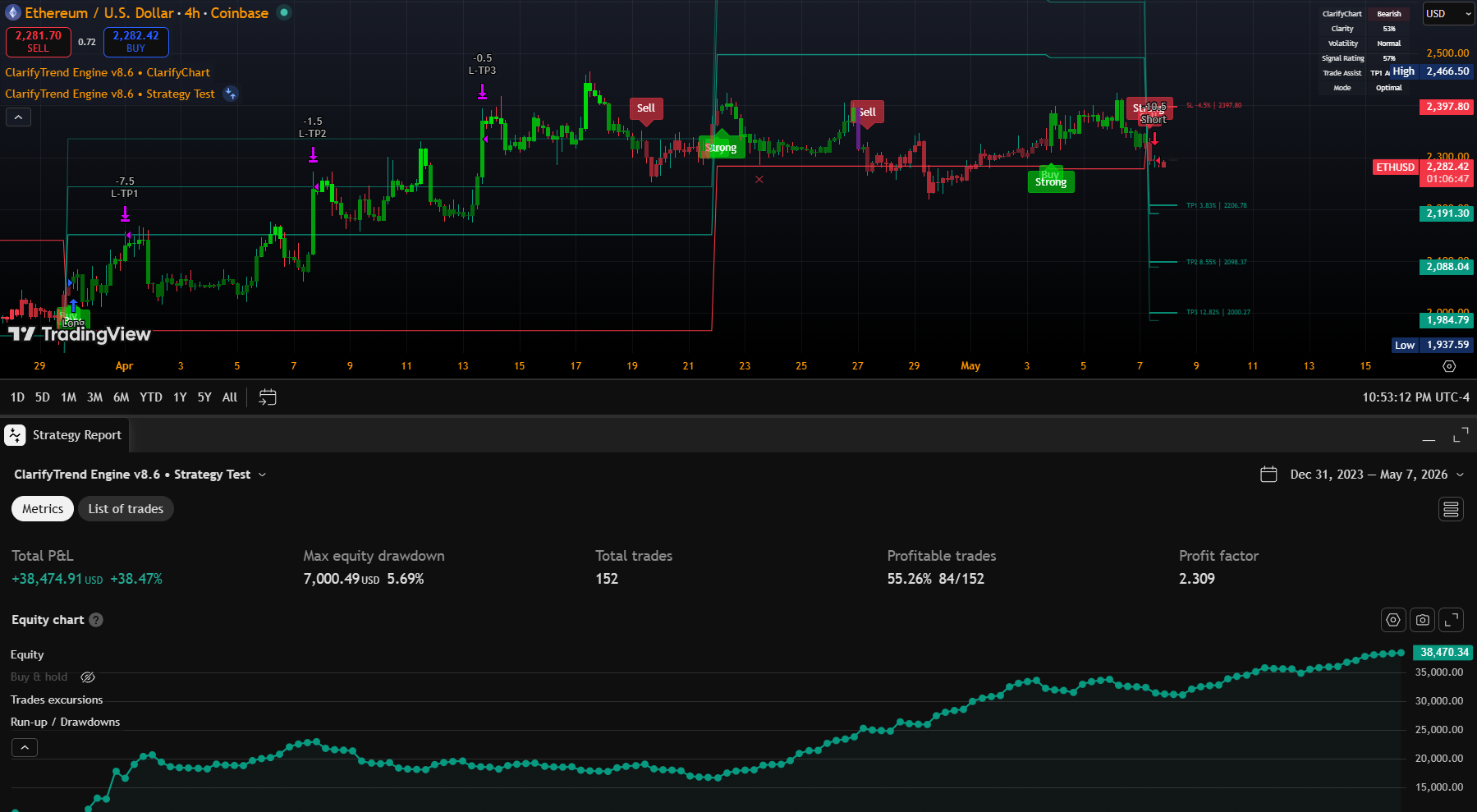Toggle the Run-up / Drawdowns series
Image resolution: width=1477 pixels, height=812 pixels.
[x=65, y=722]
